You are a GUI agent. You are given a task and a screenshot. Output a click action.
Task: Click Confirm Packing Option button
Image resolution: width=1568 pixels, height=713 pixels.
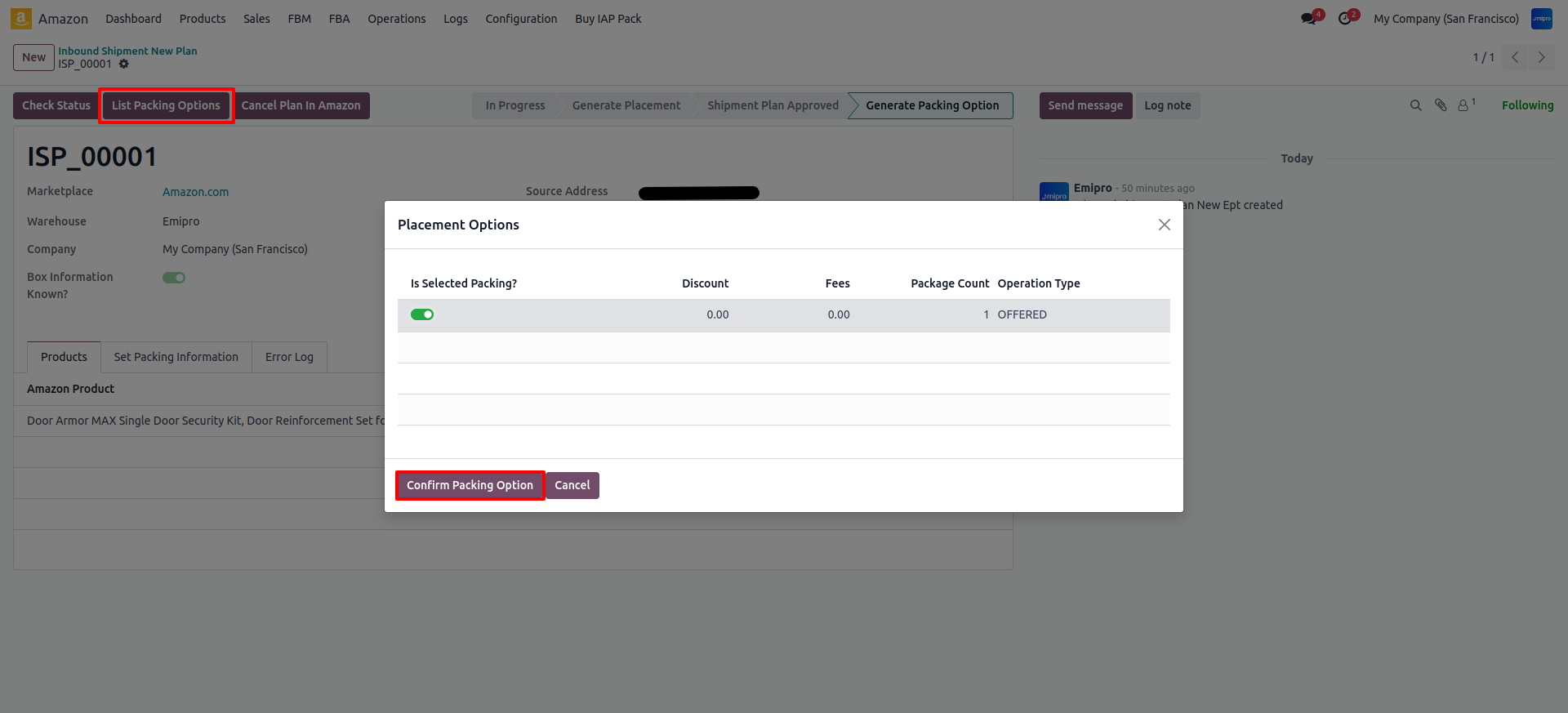coord(470,485)
